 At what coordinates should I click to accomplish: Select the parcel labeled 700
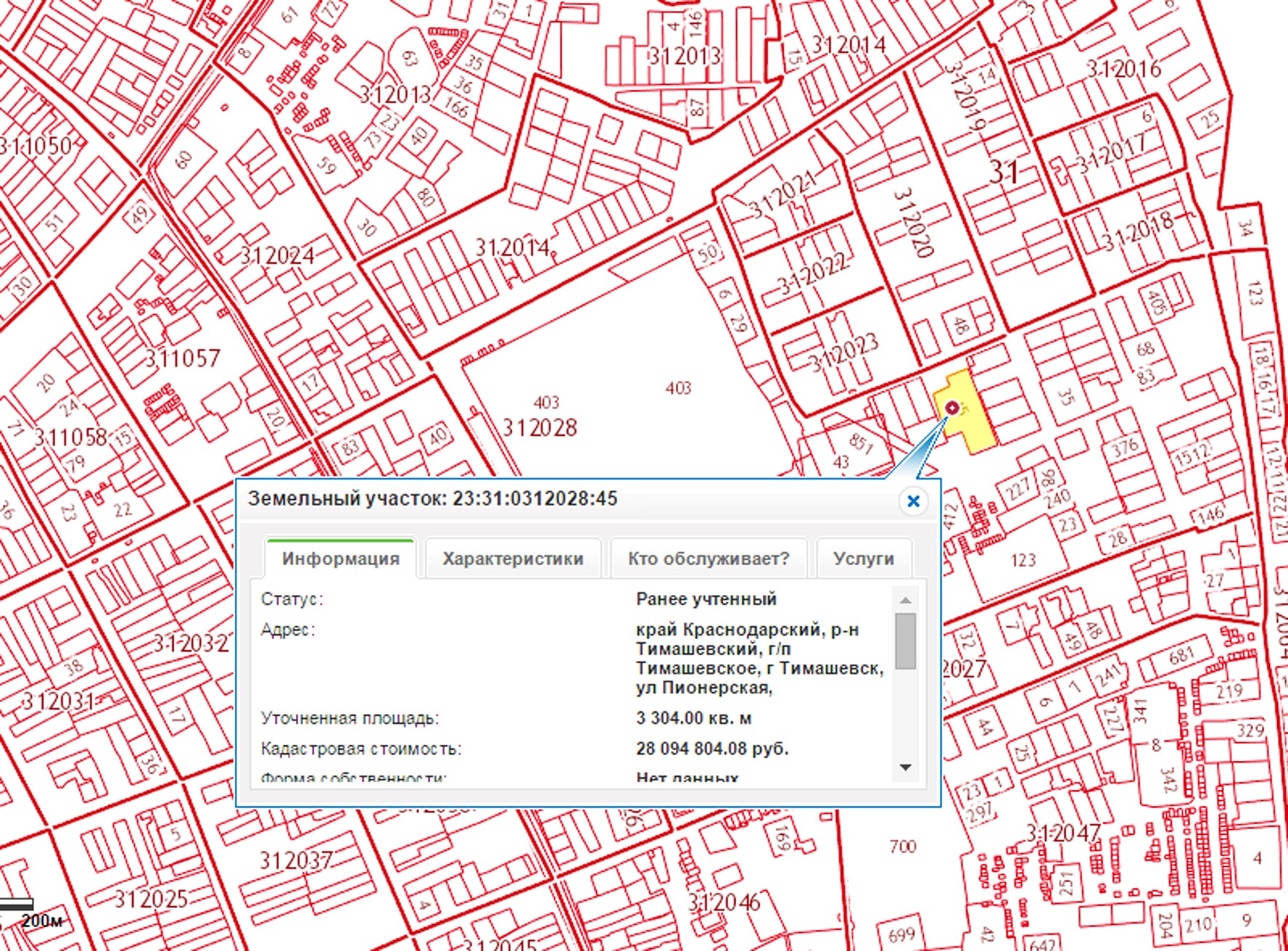coord(902,846)
